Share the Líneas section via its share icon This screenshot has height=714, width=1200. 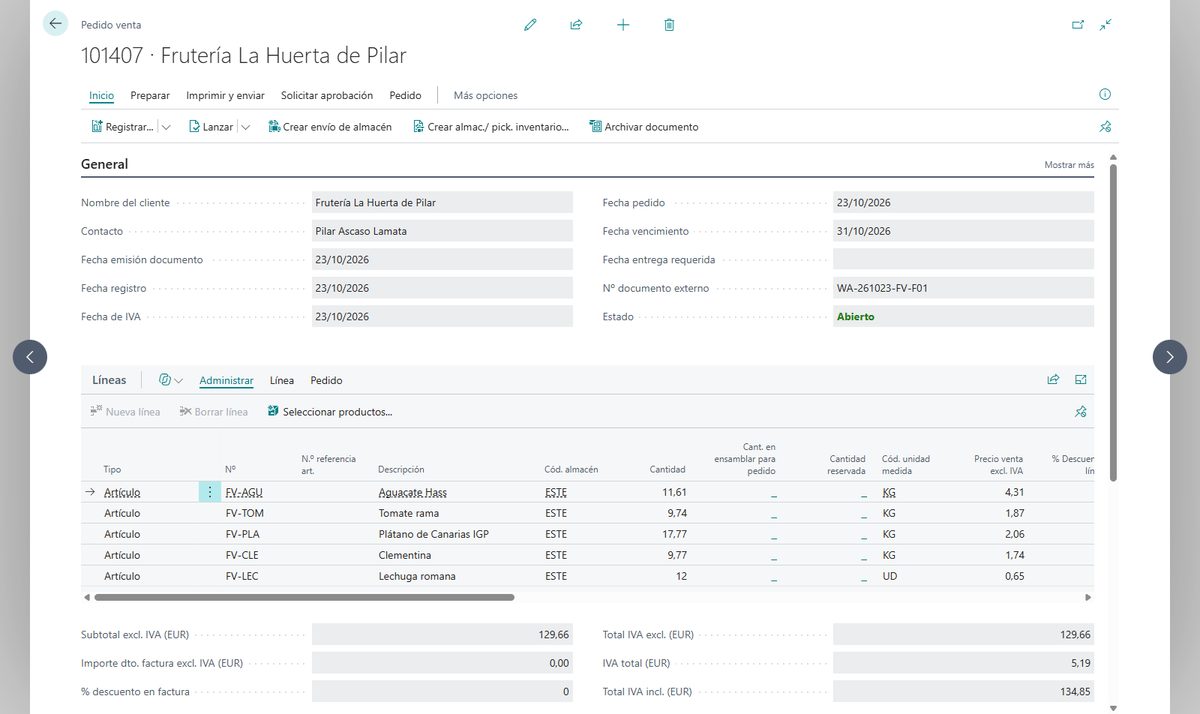pos(1053,380)
